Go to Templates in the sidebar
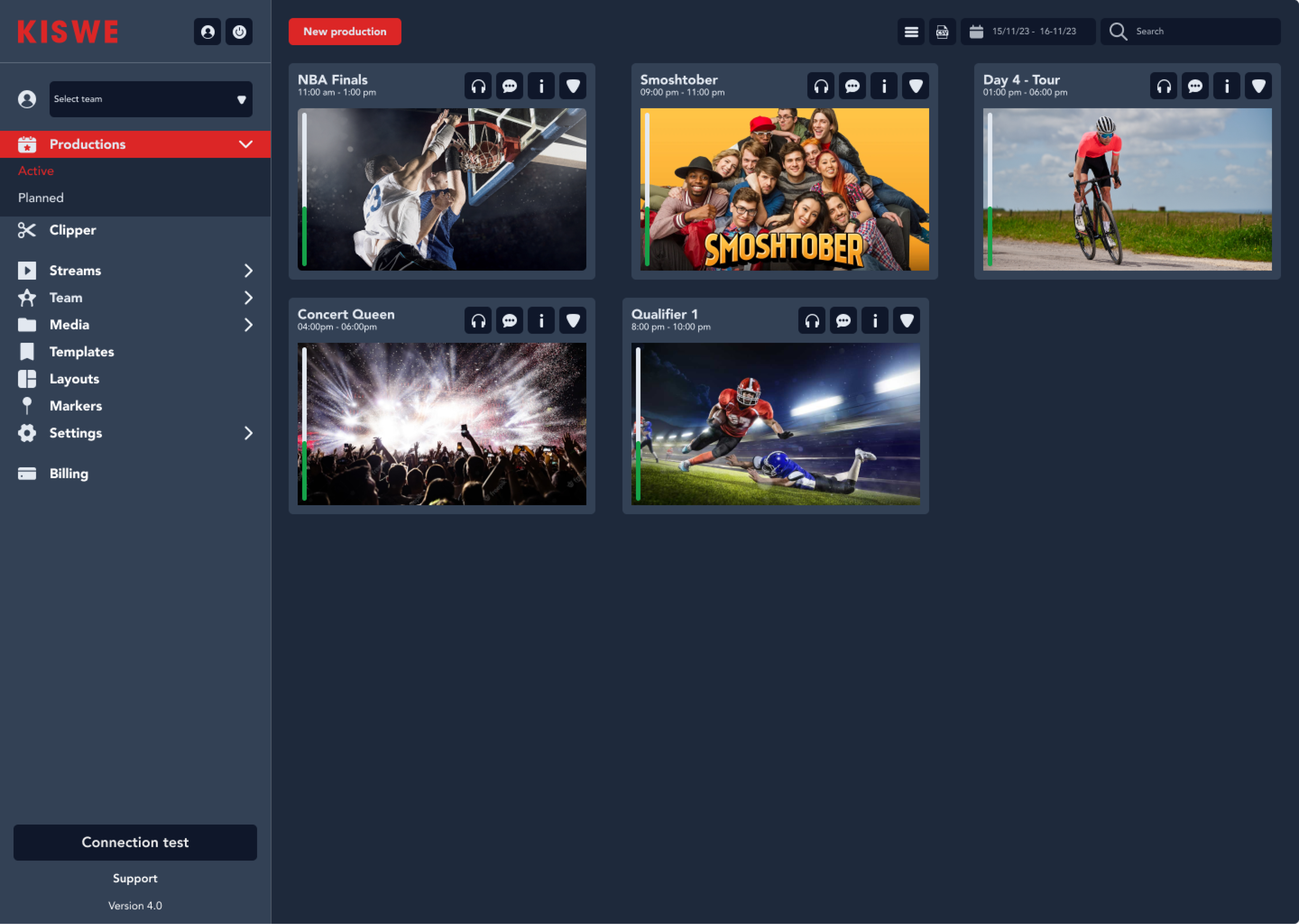 (81, 351)
